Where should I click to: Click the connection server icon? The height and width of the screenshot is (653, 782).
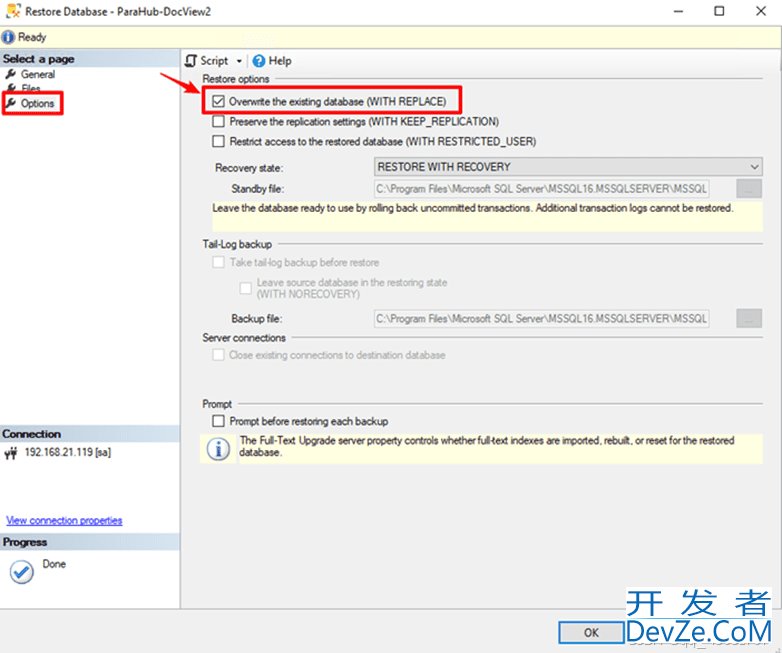point(10,453)
